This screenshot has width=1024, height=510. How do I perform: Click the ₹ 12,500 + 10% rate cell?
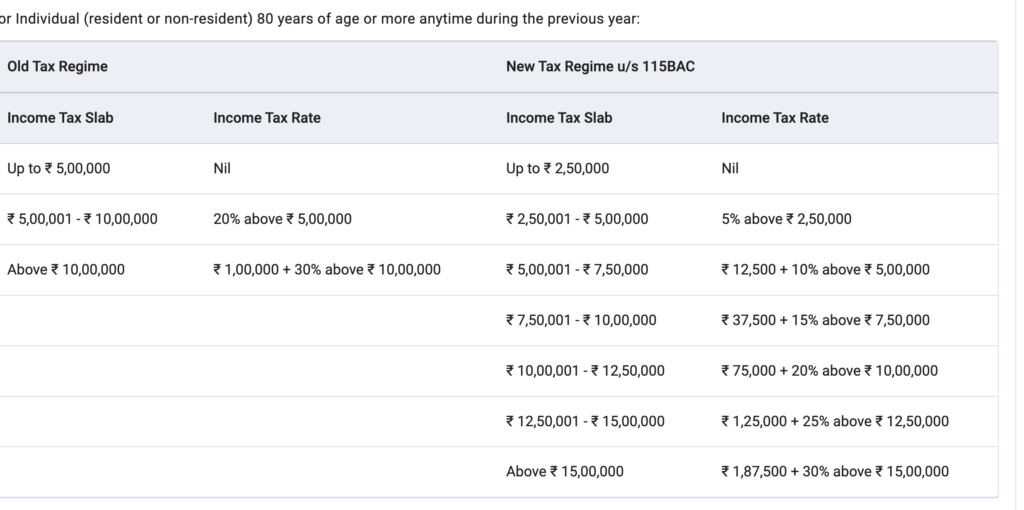point(825,269)
